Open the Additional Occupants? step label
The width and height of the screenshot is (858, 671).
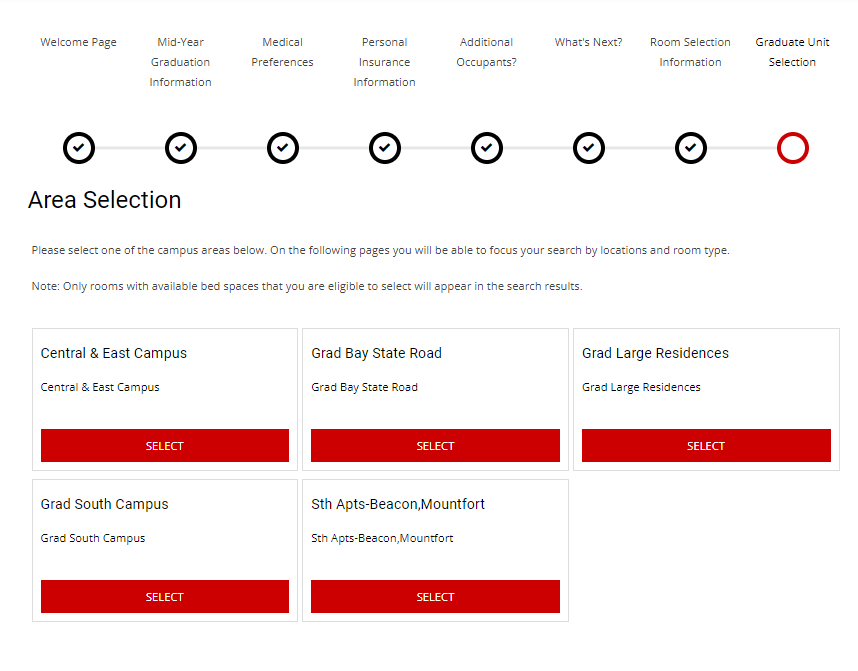click(x=487, y=52)
